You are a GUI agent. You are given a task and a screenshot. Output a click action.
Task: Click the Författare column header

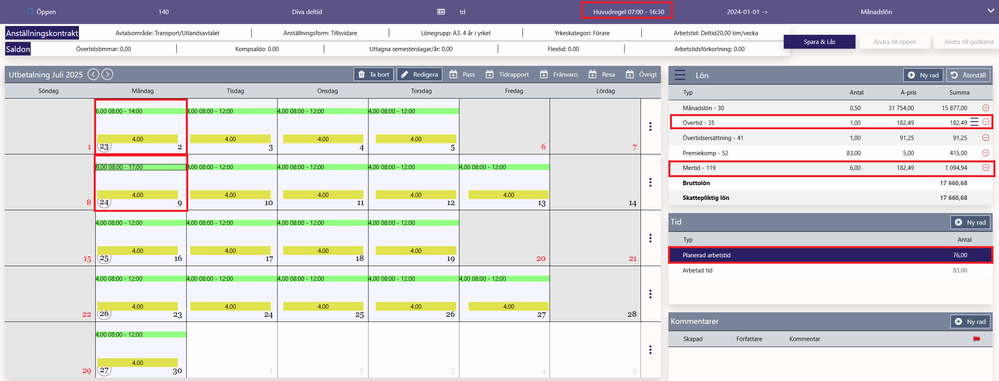pyautogui.click(x=749, y=340)
